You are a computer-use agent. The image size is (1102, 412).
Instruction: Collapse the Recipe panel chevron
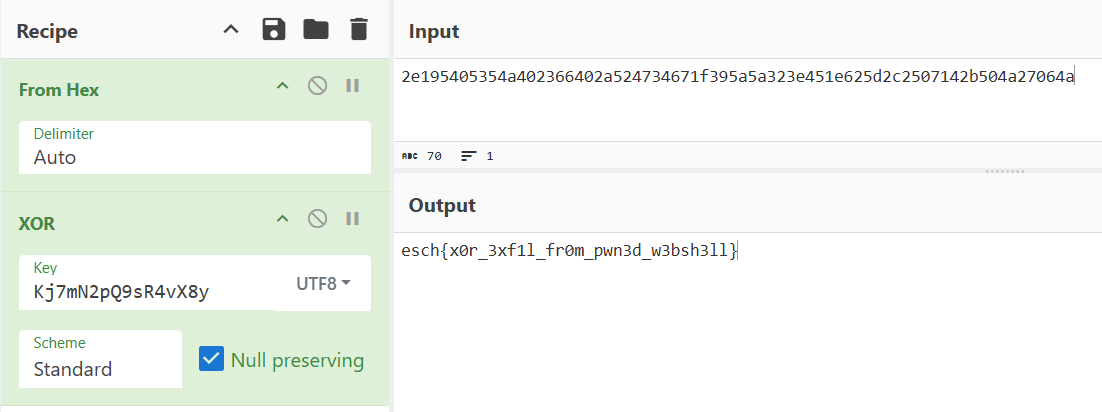(231, 30)
